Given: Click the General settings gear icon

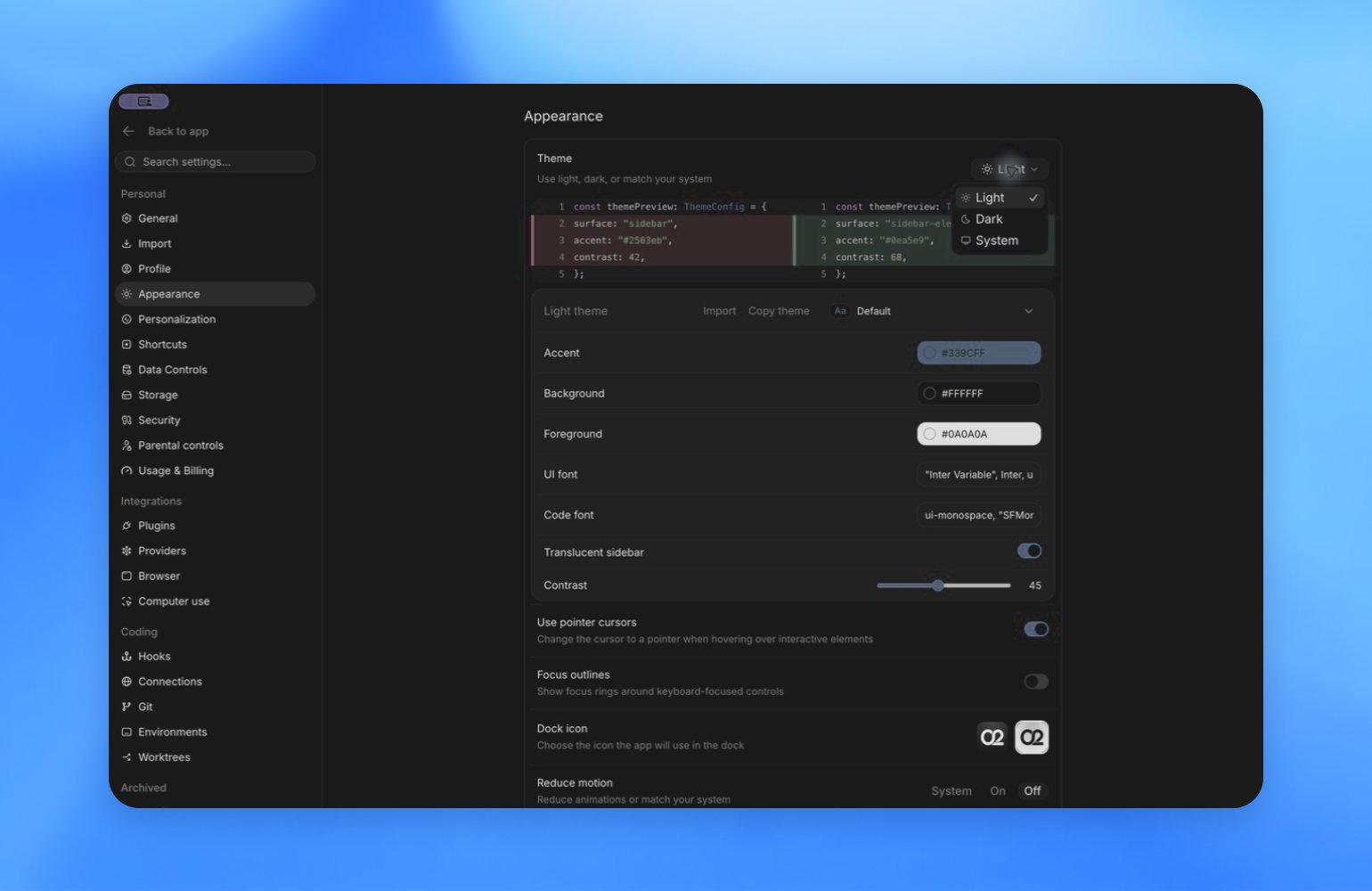Looking at the screenshot, I should 127,218.
